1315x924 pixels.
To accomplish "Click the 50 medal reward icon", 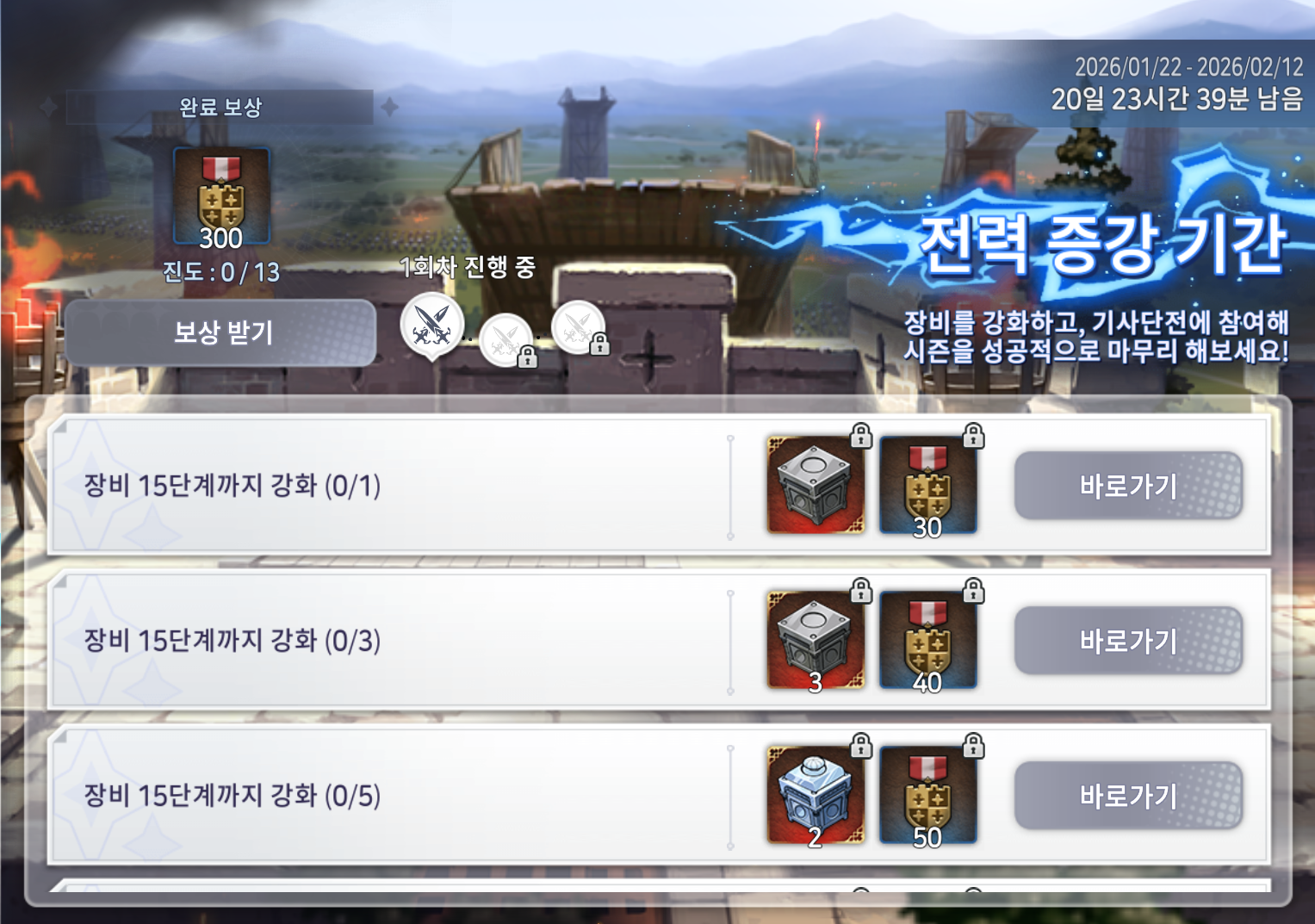I will tap(927, 795).
